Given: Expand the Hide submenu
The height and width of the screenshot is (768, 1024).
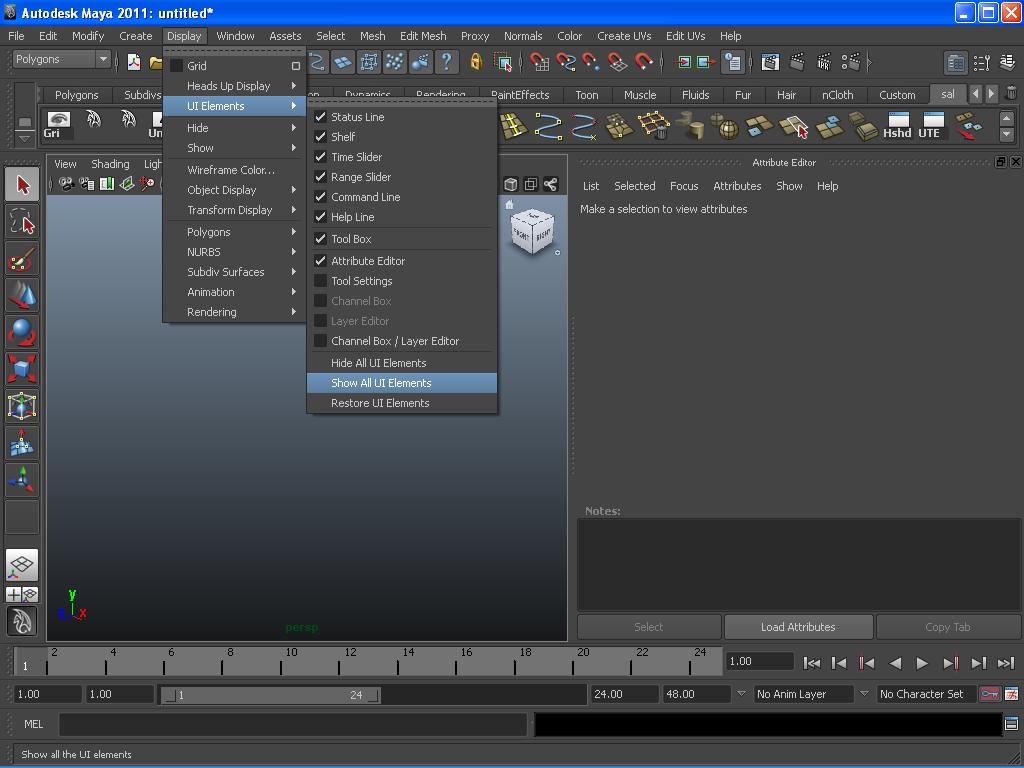Looking at the screenshot, I should [x=234, y=128].
